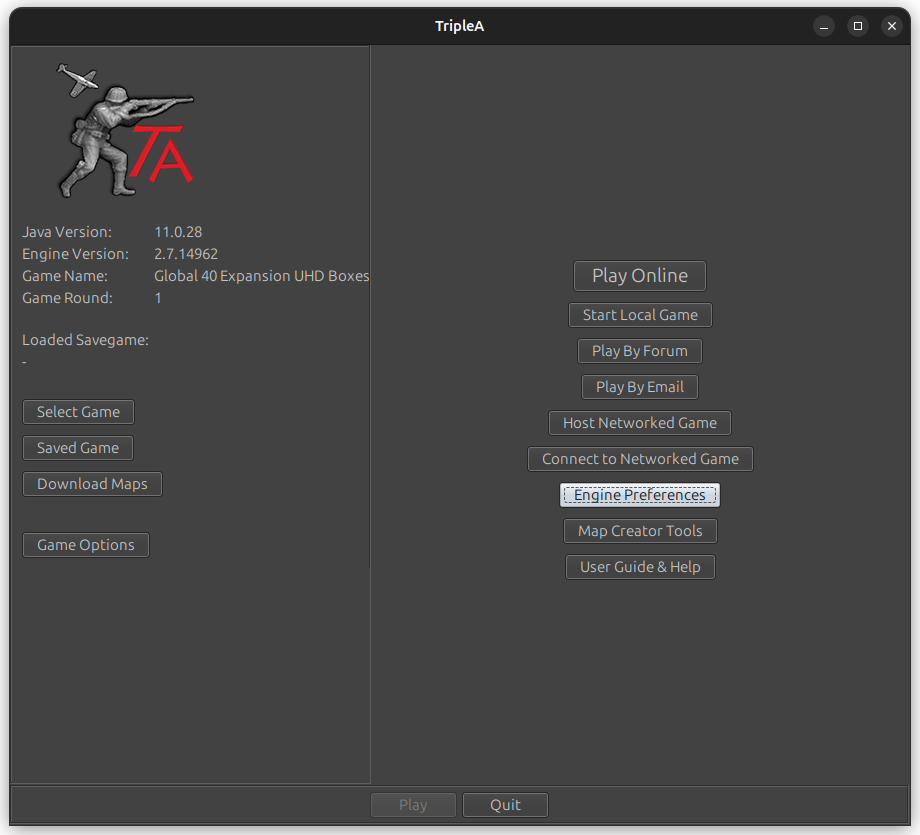
Task: Open the Engine Preferences
Action: point(639,494)
